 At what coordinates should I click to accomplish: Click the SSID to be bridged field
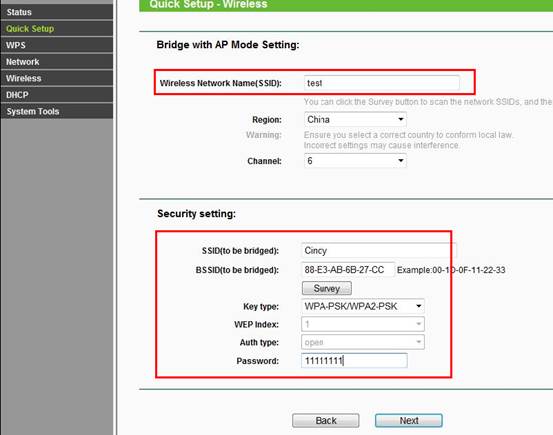[x=379, y=250]
